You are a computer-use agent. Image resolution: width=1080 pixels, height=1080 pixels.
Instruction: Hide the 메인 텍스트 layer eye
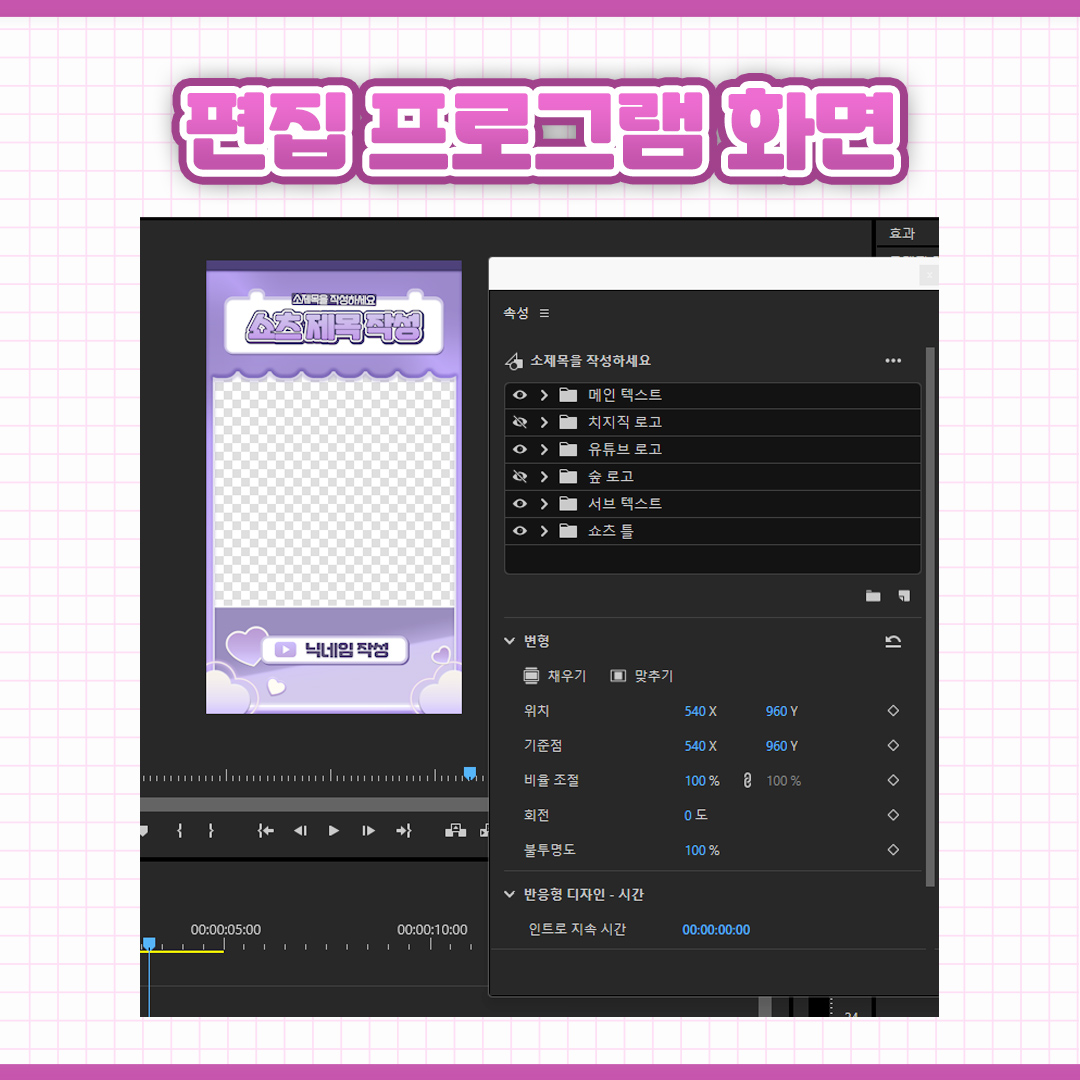tap(520, 395)
